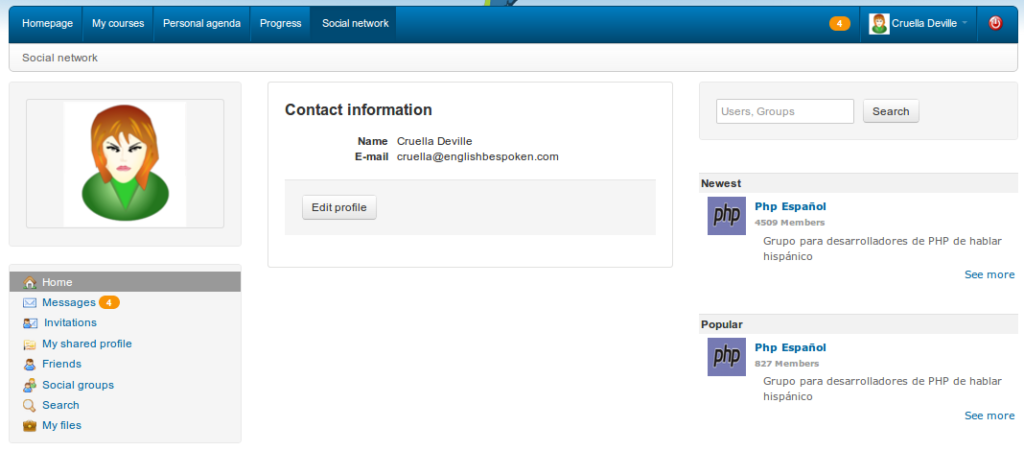
Task: Click the Invitations icon in sidebar
Action: pos(30,323)
